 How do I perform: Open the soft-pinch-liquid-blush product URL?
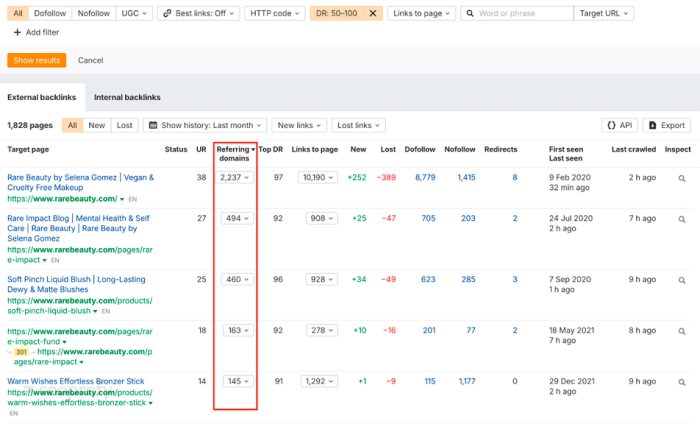point(79,306)
